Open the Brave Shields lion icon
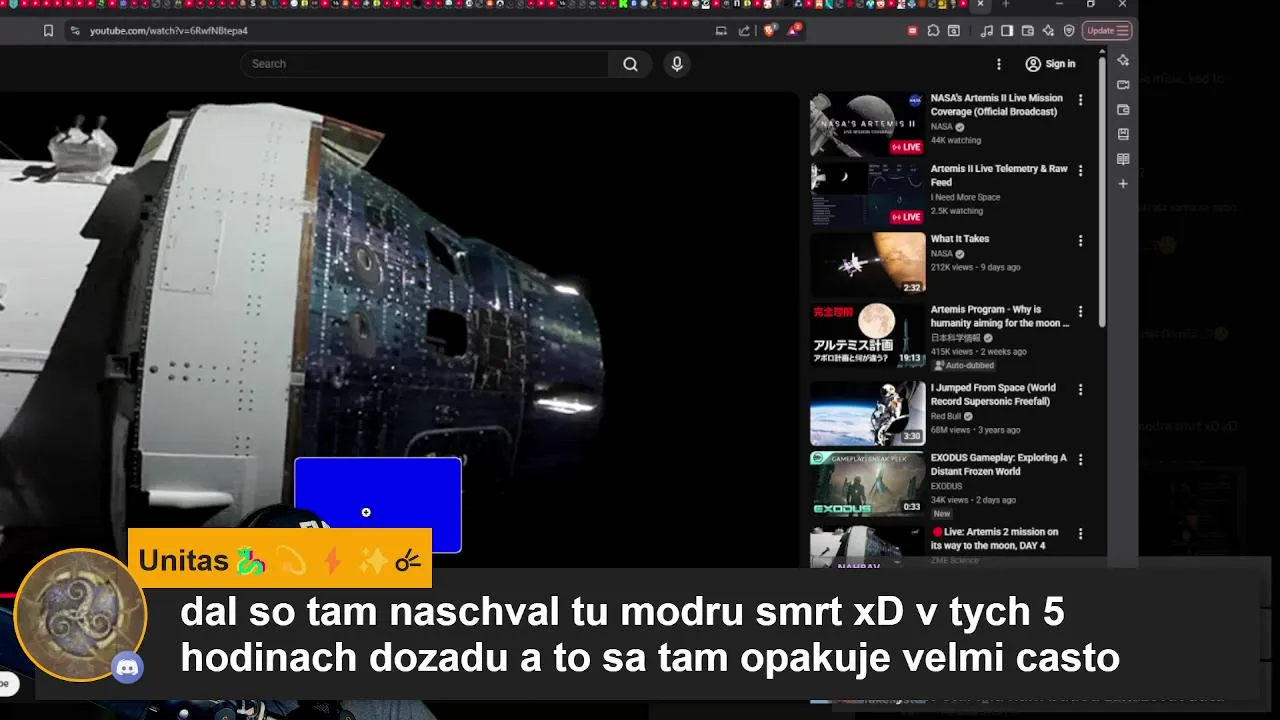Viewport: 1280px width, 720px height. click(770, 30)
